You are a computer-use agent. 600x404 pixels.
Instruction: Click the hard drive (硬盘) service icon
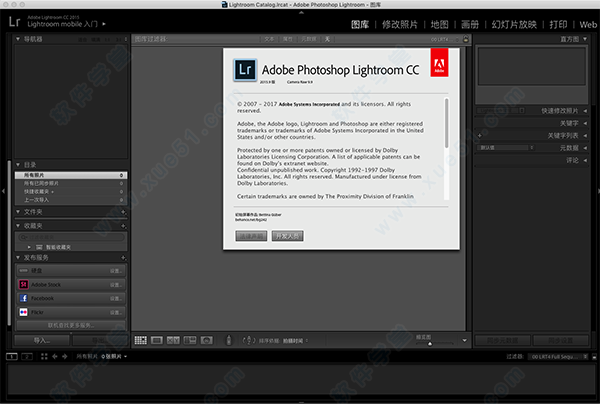(x=23, y=270)
